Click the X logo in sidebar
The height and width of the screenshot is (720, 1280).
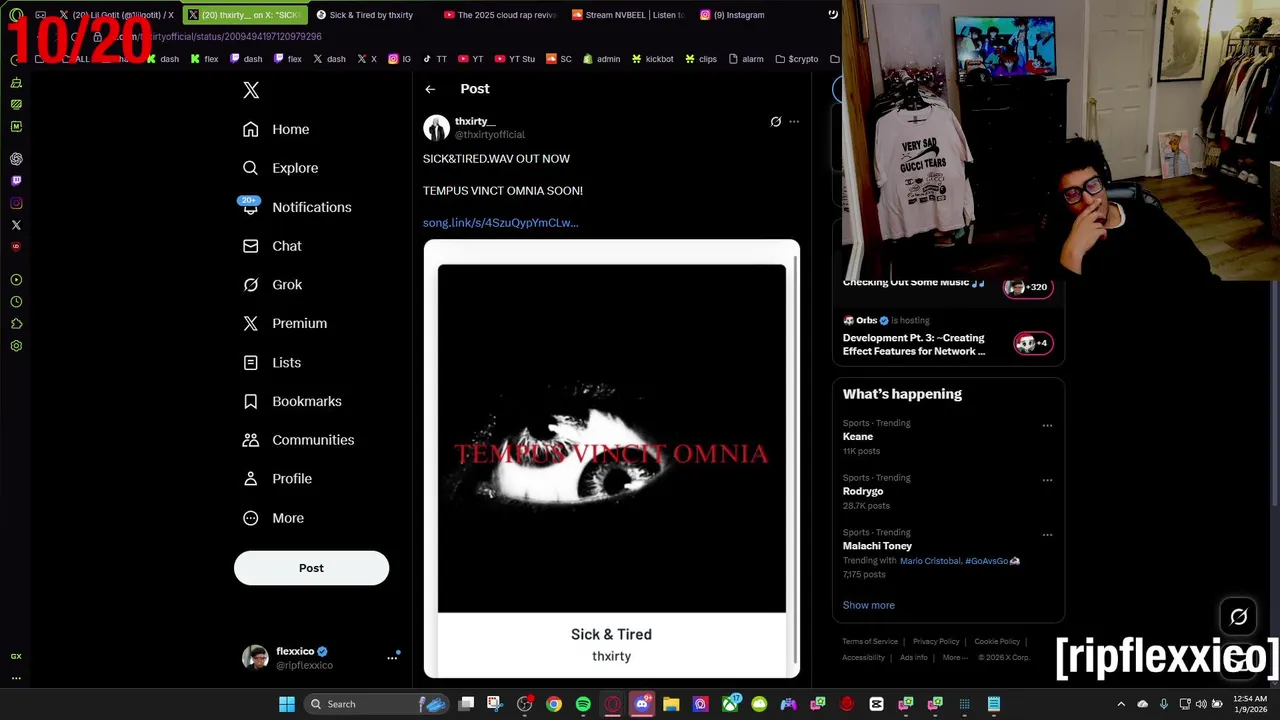(x=251, y=90)
